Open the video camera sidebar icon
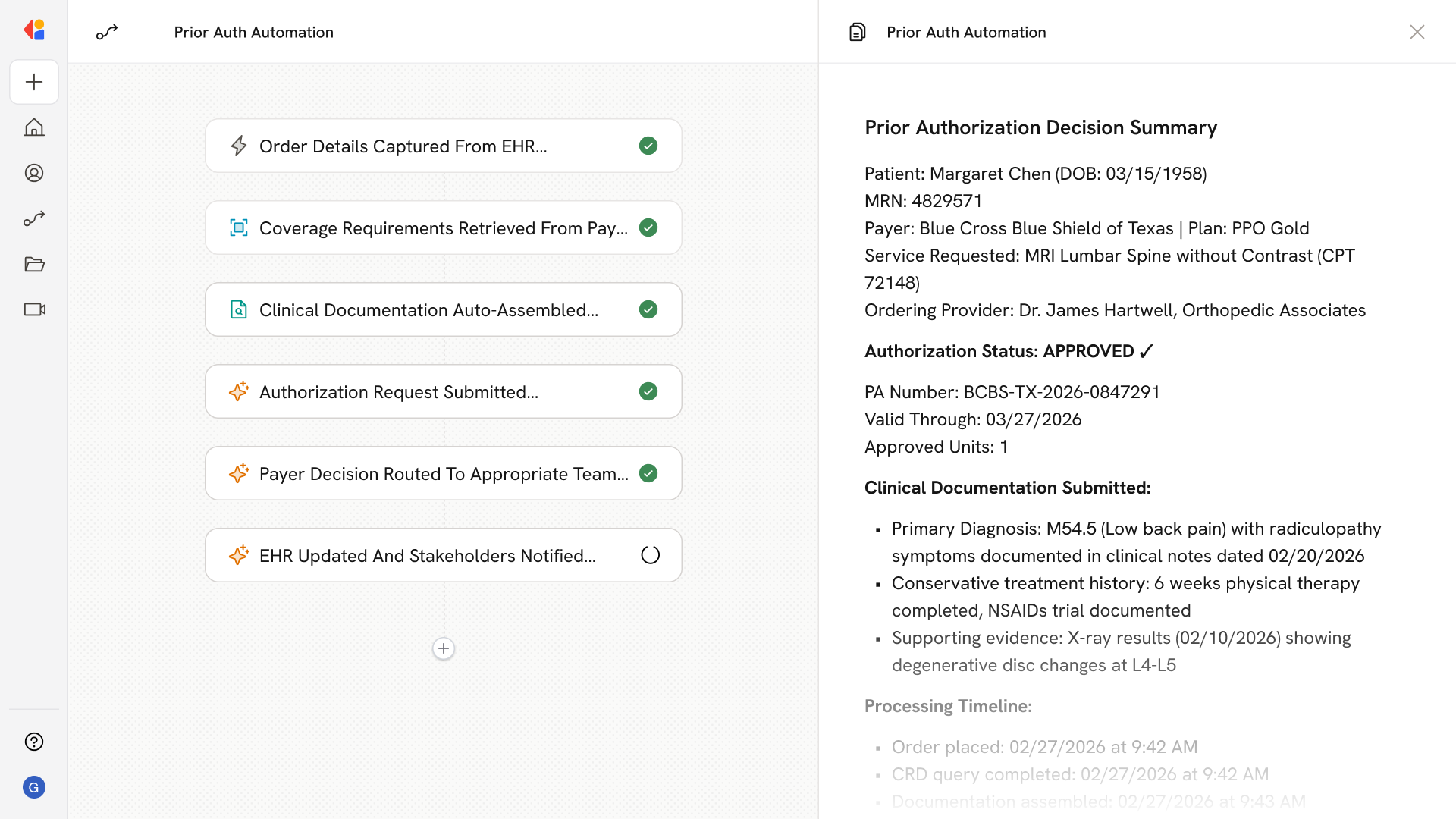The image size is (1456, 819). coord(34,309)
